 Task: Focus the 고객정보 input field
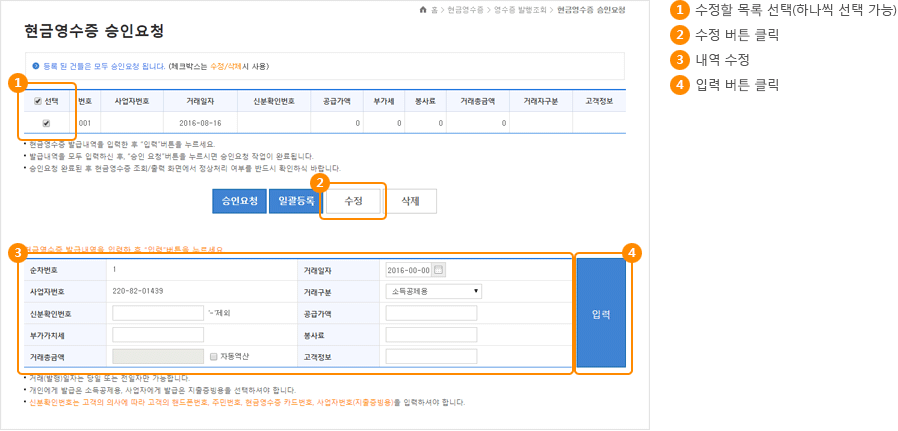tap(431, 356)
